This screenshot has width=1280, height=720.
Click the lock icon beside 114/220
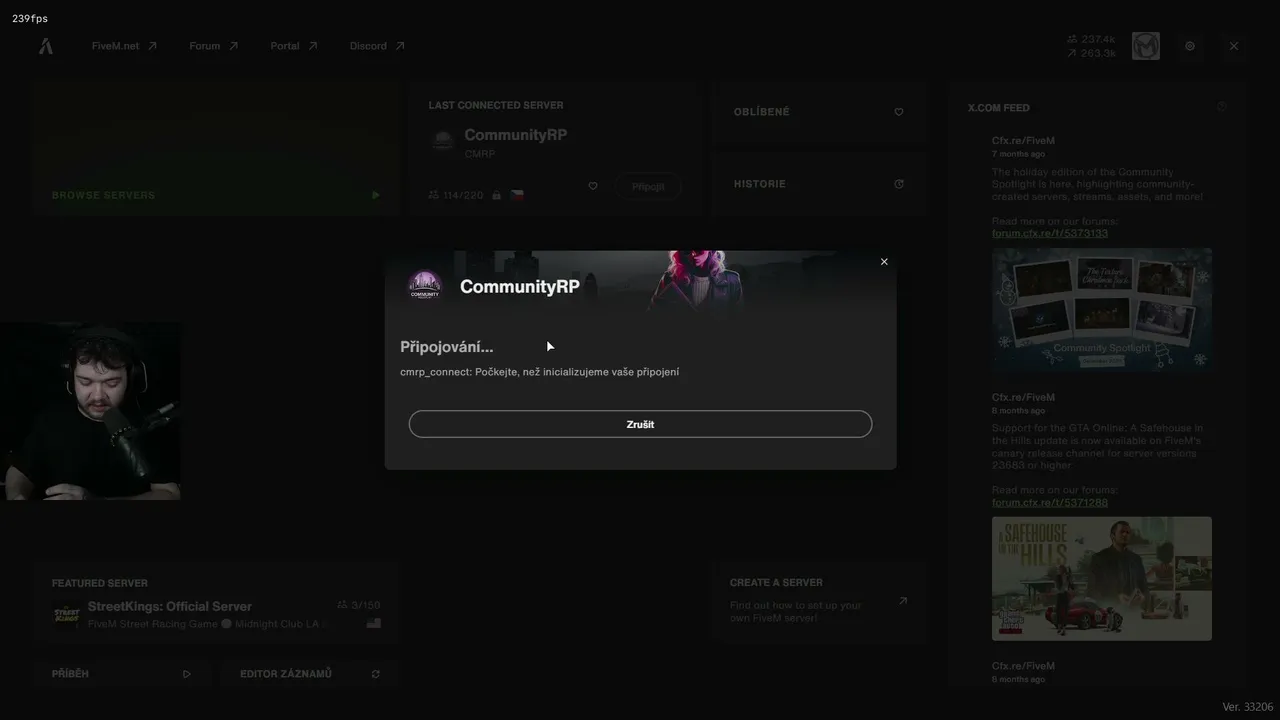coord(497,195)
